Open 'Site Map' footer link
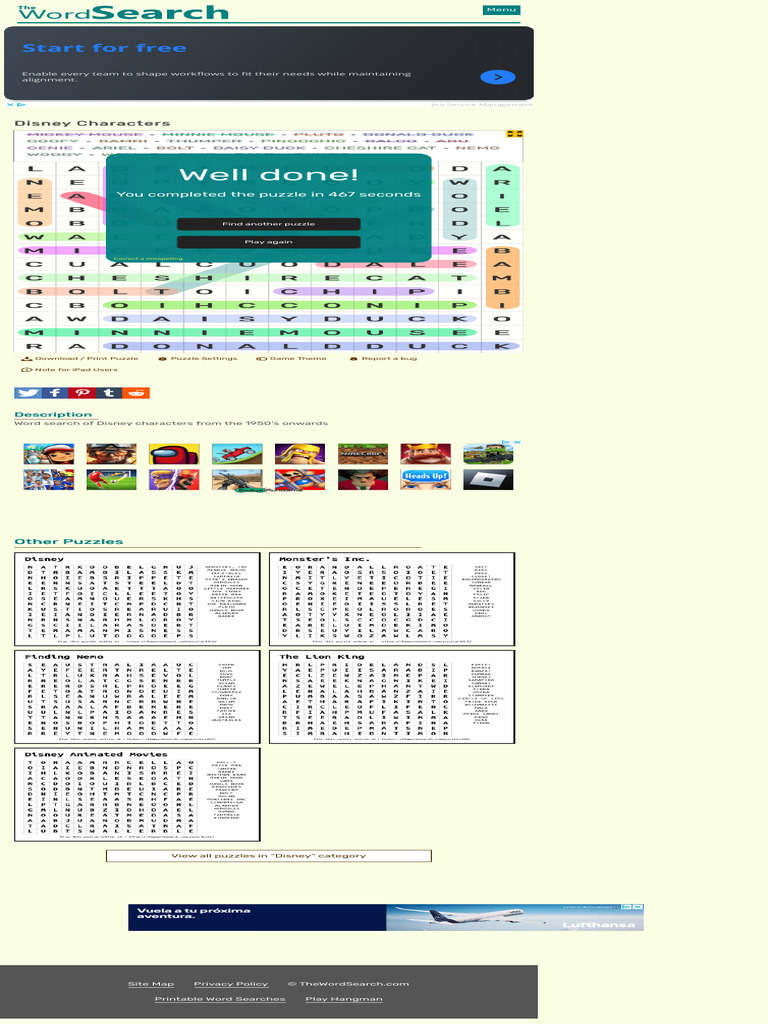768x1024 pixels. click(151, 984)
